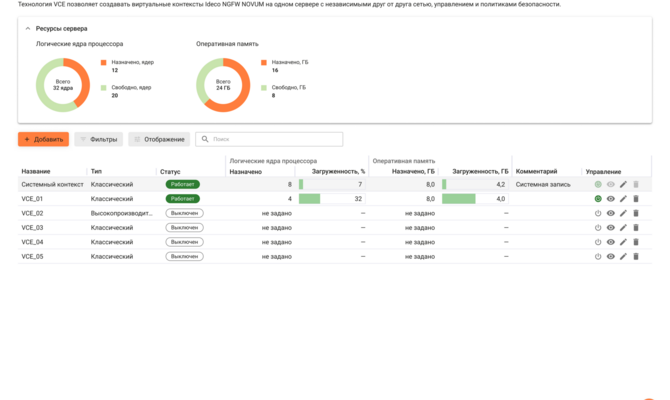Delete the VCE_01 context with trash icon
This screenshot has width=670, height=400.
(636, 199)
